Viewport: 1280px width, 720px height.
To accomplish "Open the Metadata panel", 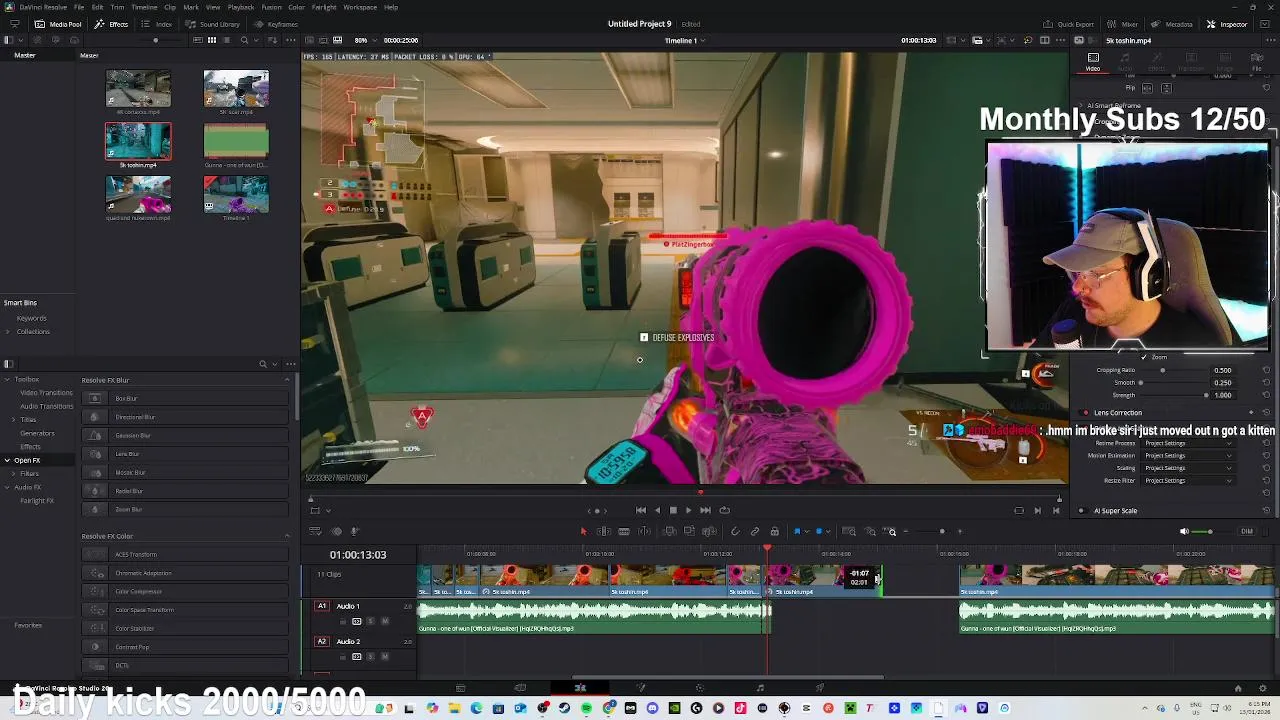I will pyautogui.click(x=1172, y=24).
